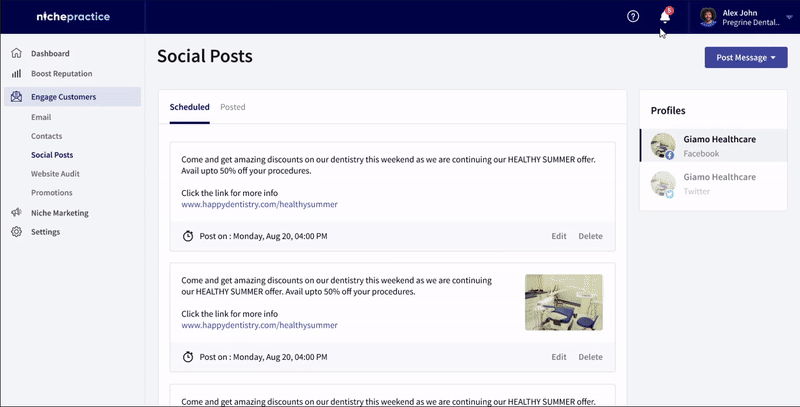Screen dimensions: 800x407
Task: Open Website Audit in sidebar
Action: [x=55, y=173]
